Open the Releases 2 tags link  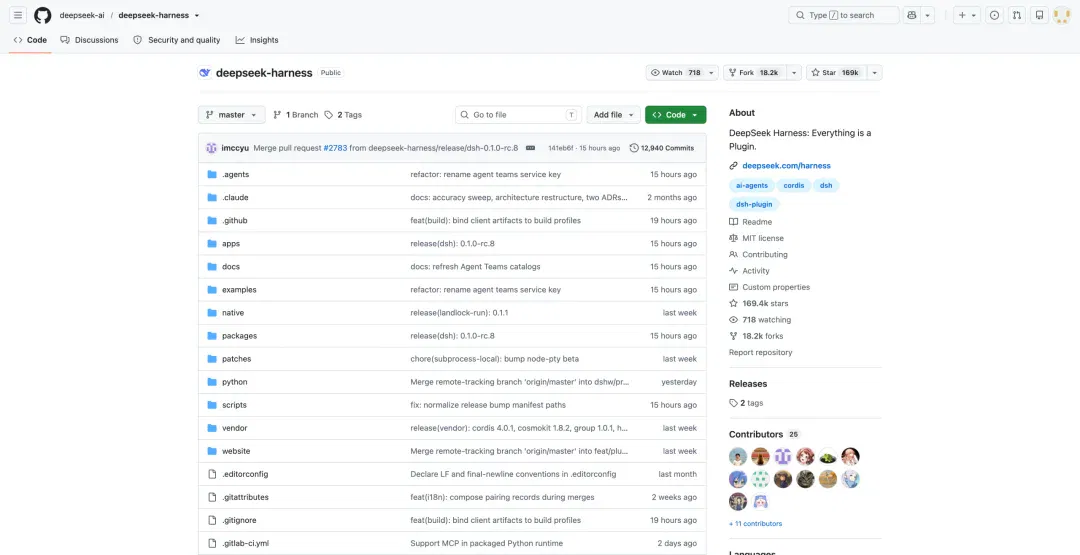click(x=746, y=404)
